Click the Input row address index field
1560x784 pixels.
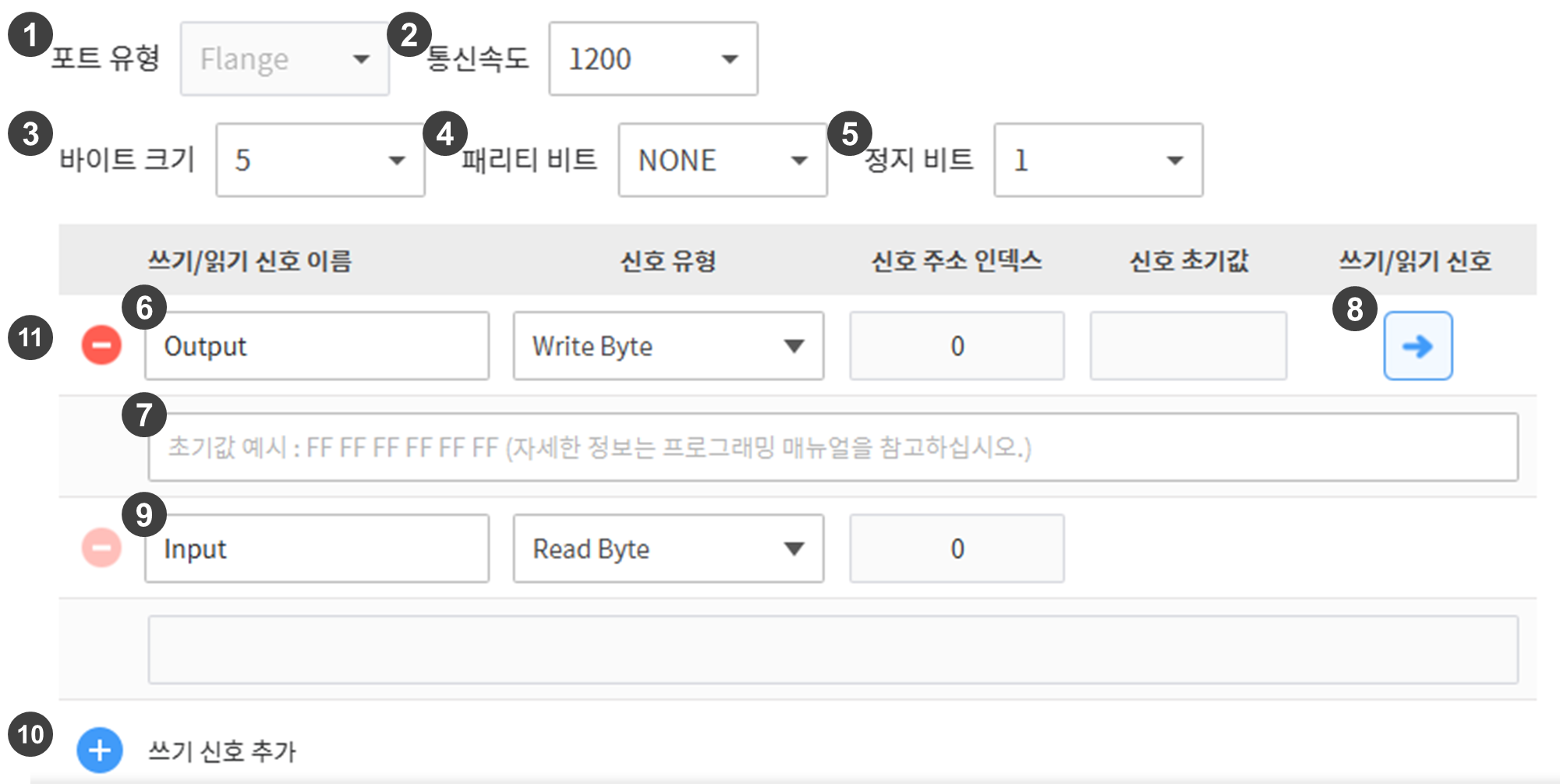click(x=957, y=549)
